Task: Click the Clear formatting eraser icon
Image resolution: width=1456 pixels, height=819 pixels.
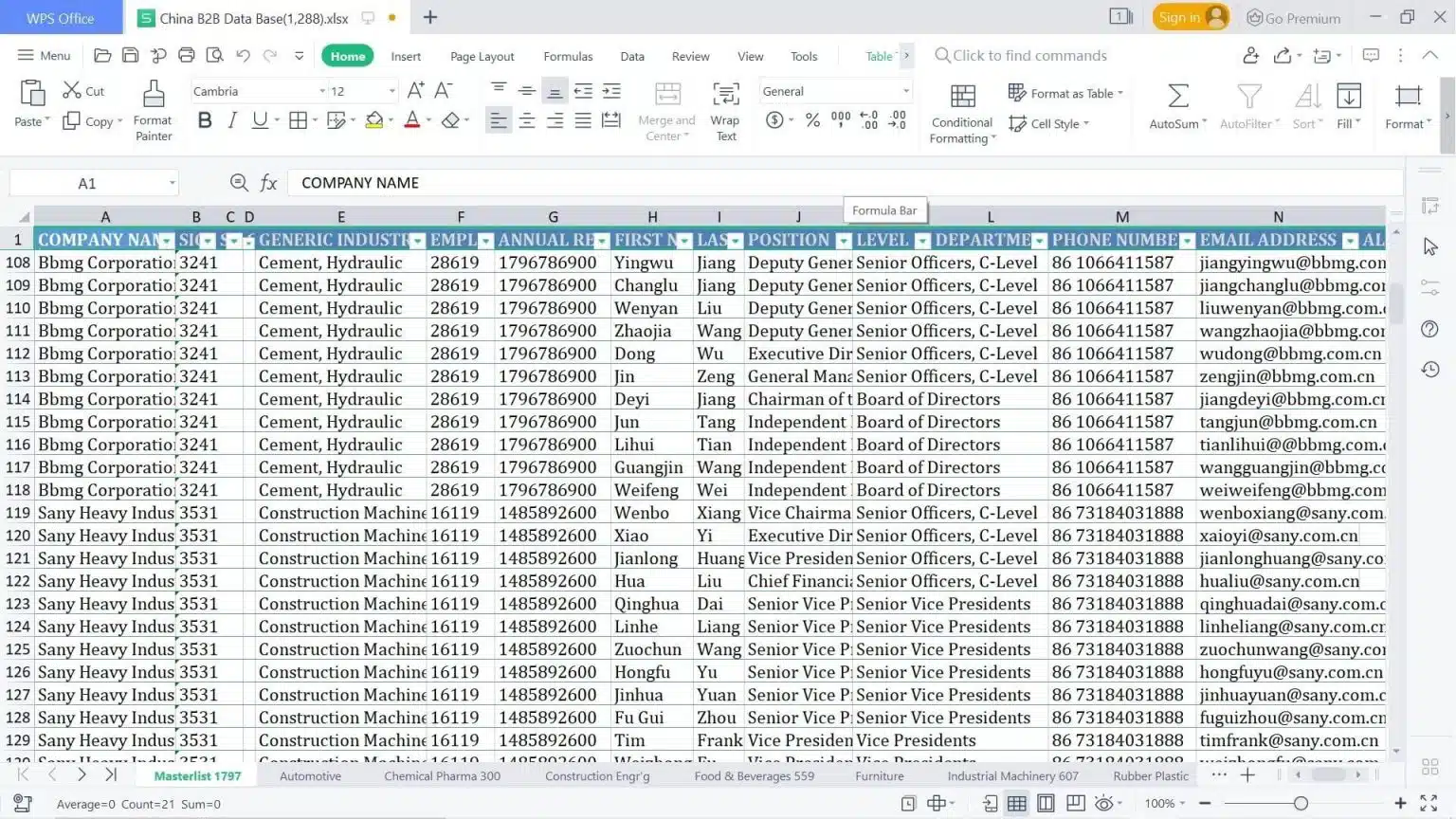Action: (x=451, y=120)
